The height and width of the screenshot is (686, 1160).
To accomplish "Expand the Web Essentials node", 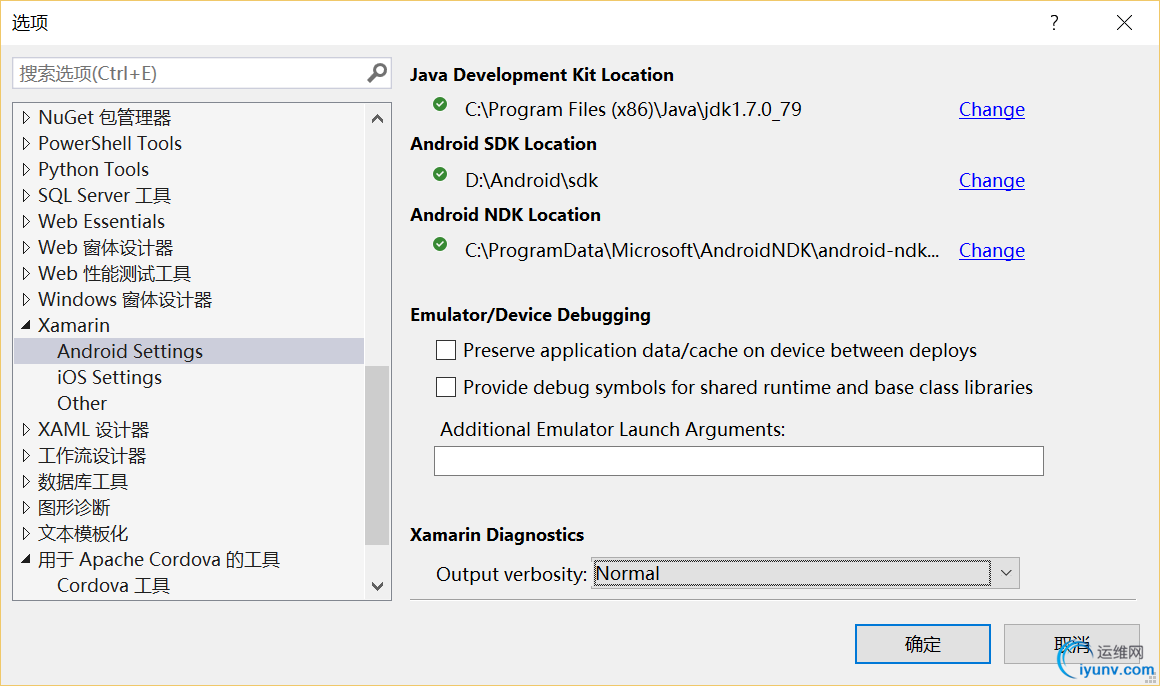I will tap(26, 221).
